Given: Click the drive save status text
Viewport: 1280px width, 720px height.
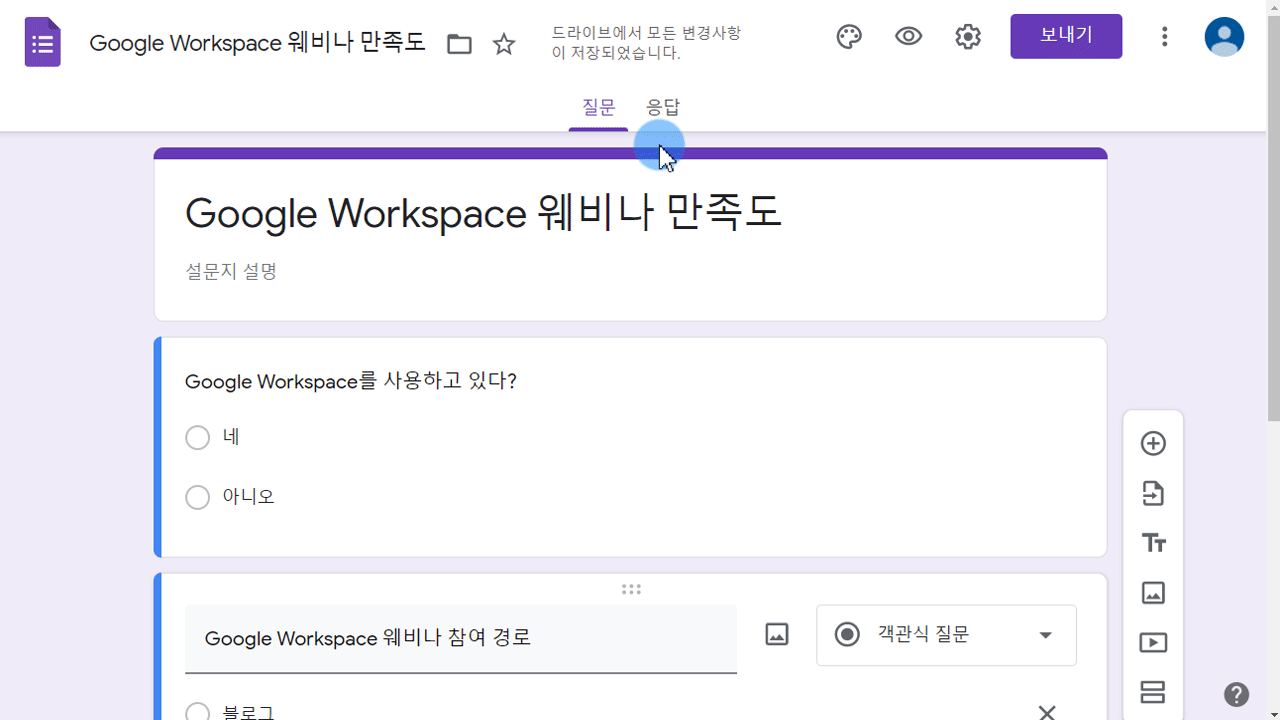Looking at the screenshot, I should pos(647,43).
